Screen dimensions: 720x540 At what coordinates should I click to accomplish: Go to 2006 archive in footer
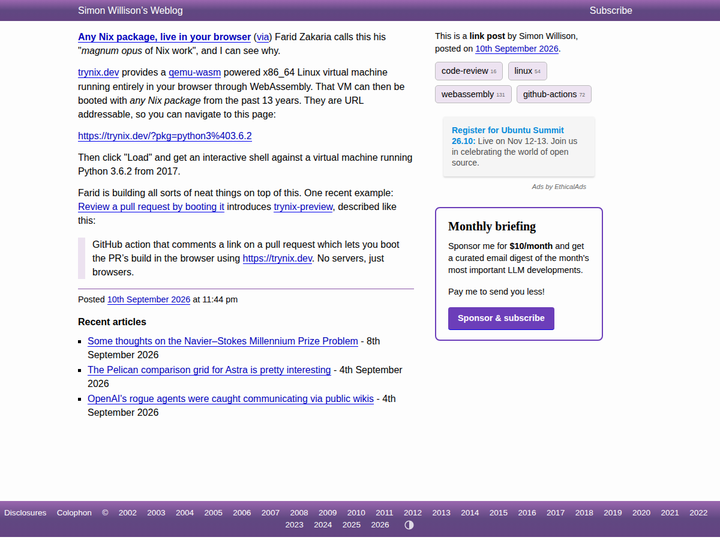pos(242,512)
